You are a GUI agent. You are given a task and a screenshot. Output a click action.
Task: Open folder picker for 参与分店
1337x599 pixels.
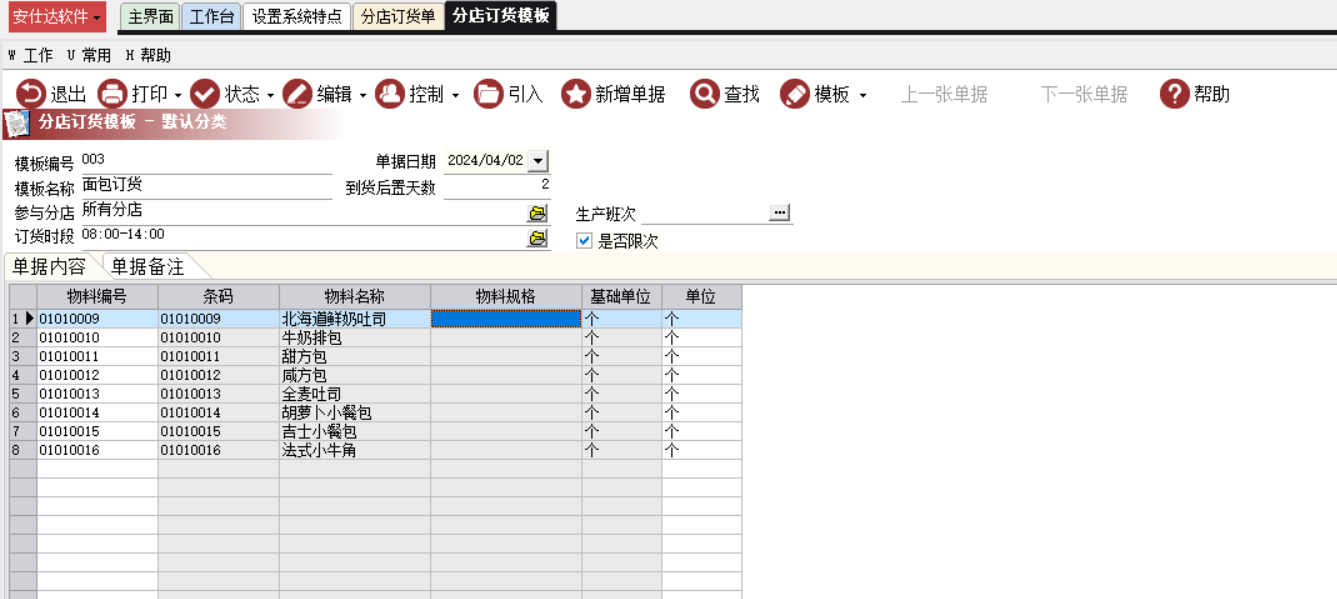[538, 214]
